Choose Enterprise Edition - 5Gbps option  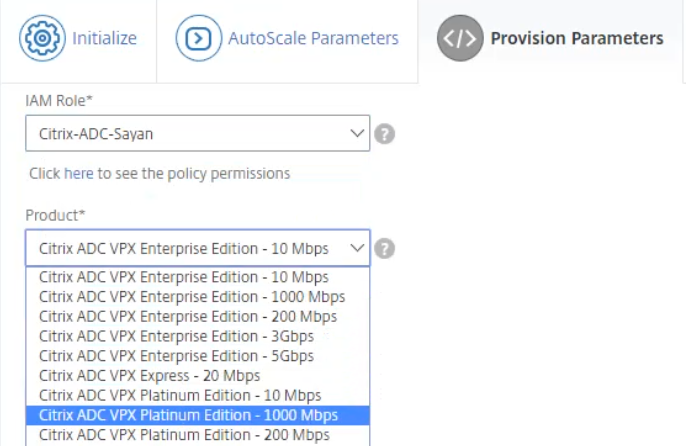click(176, 356)
